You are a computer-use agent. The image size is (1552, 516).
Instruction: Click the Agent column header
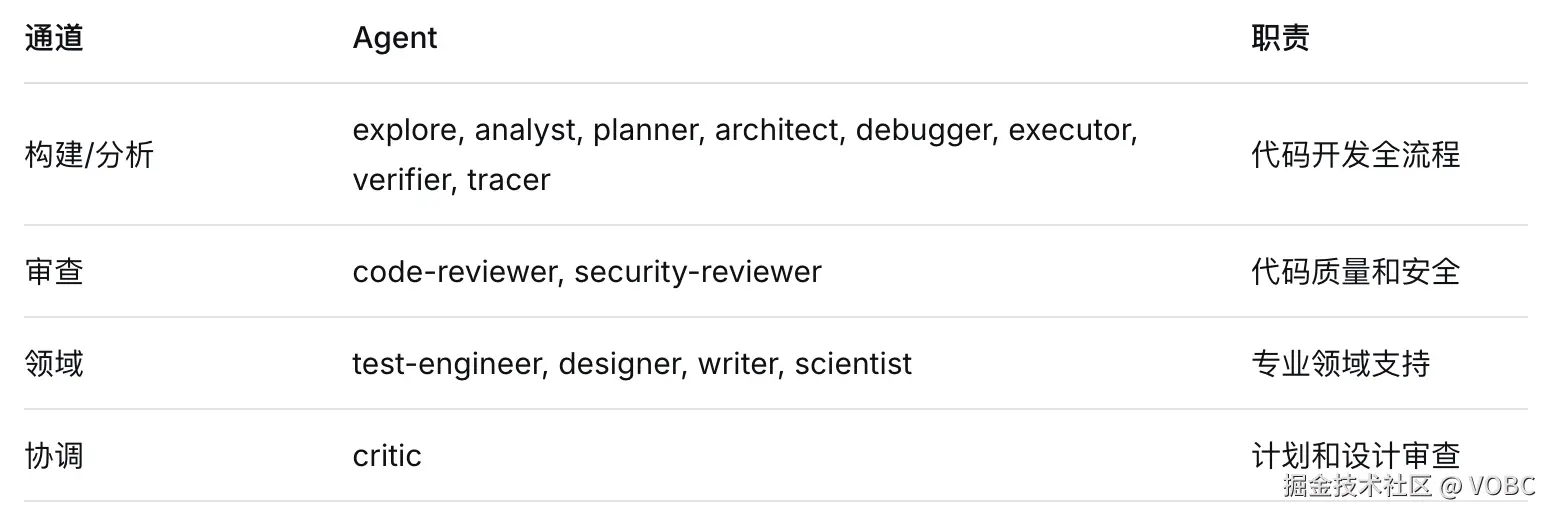click(x=395, y=38)
